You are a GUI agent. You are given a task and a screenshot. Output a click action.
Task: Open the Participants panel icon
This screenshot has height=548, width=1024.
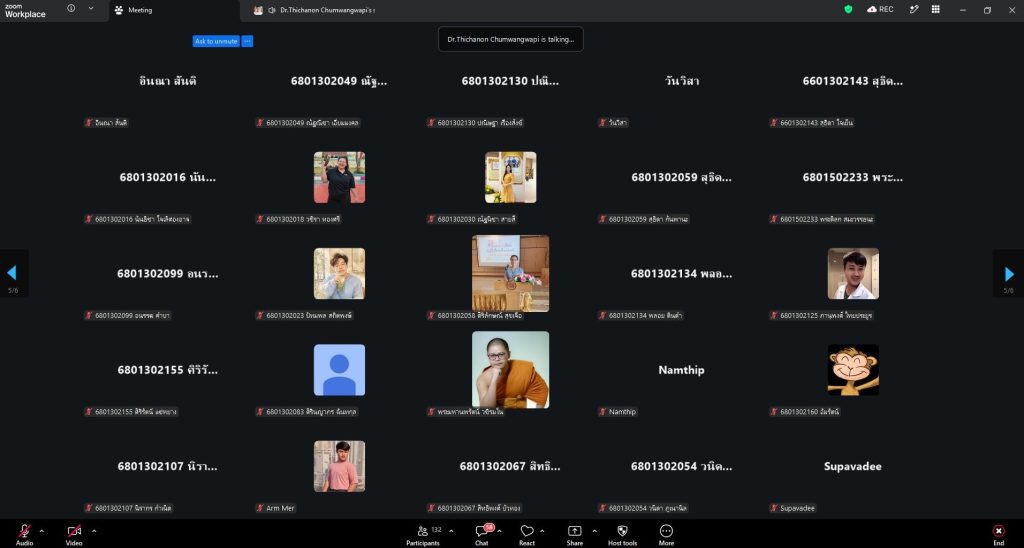click(423, 531)
